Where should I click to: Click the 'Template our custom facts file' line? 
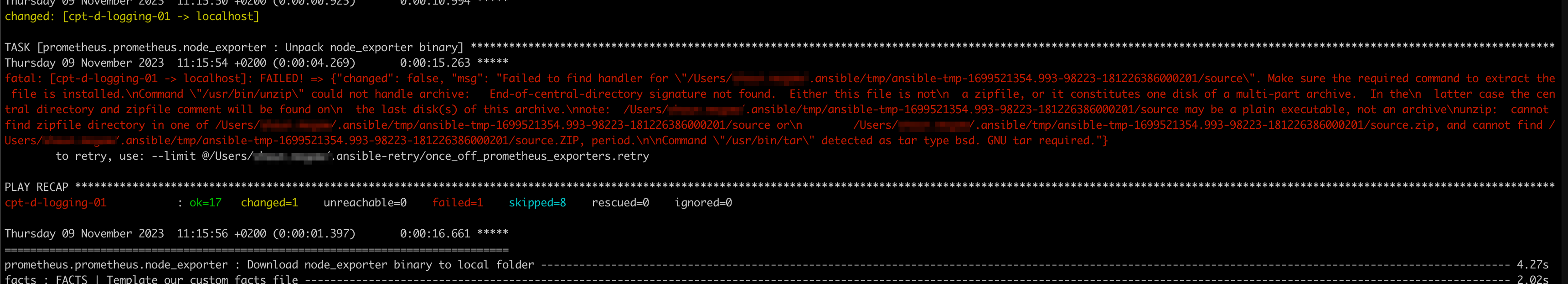pos(202,279)
